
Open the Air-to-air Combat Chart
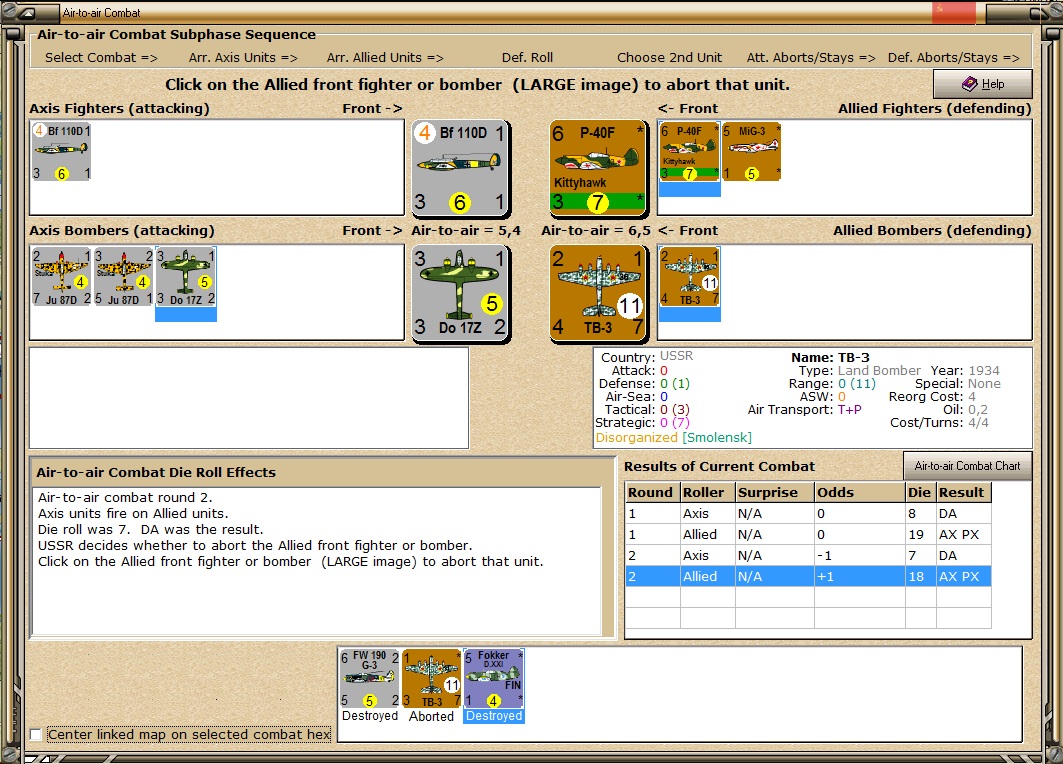click(x=967, y=466)
